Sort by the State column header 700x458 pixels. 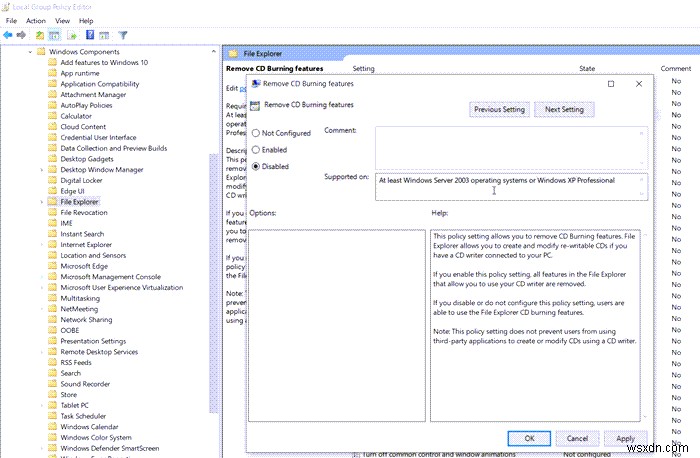click(x=587, y=68)
